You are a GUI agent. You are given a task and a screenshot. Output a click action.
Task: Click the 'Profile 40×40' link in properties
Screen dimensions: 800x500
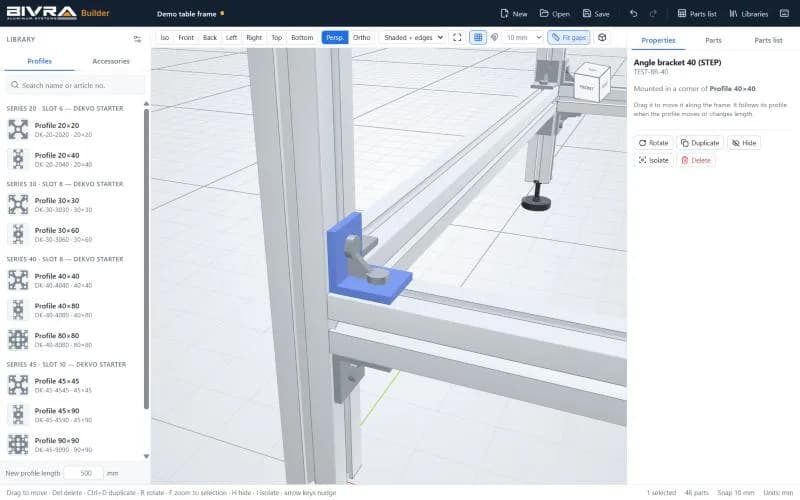tap(732, 89)
